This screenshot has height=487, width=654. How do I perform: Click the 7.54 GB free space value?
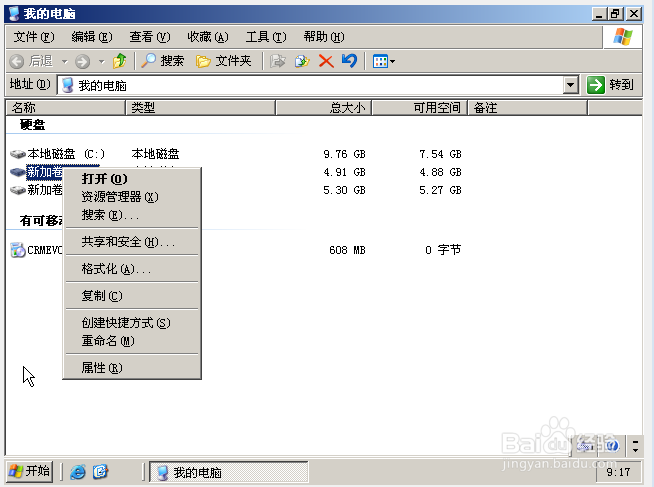tap(440, 154)
